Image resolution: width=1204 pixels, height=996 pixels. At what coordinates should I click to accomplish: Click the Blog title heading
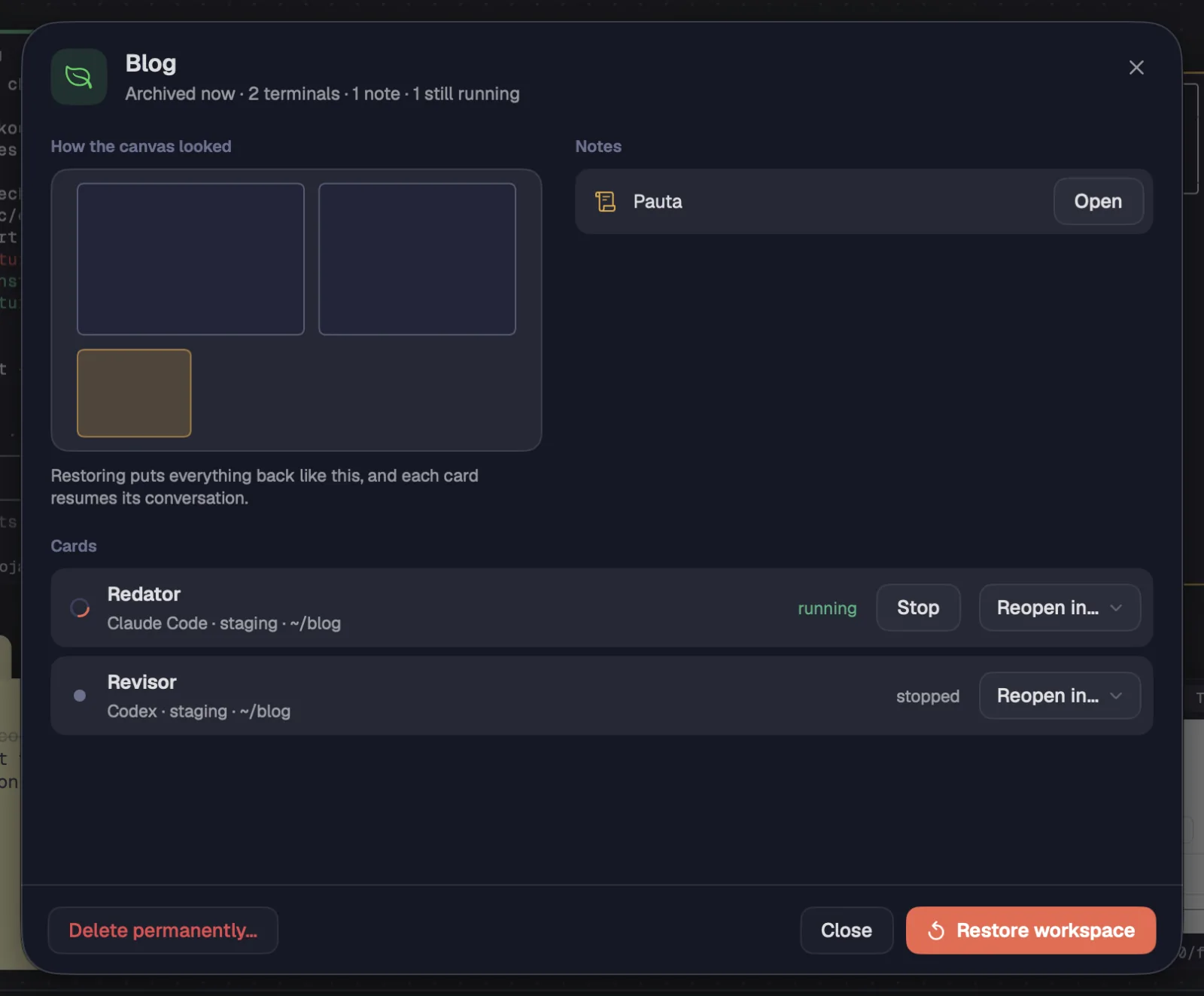point(150,64)
